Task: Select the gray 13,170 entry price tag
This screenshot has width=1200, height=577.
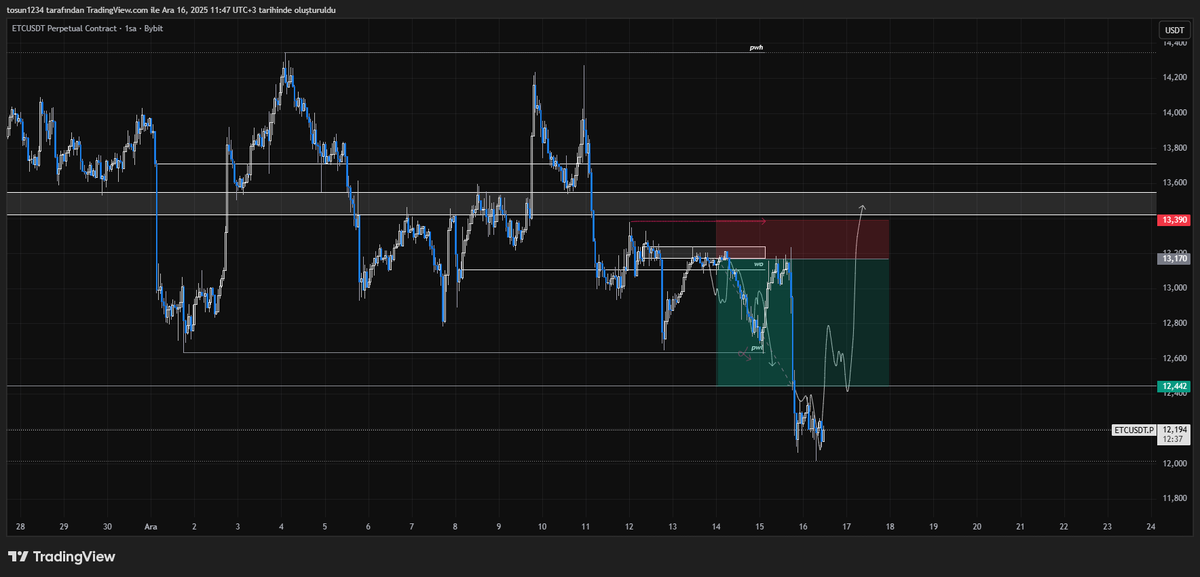Action: click(x=1172, y=258)
